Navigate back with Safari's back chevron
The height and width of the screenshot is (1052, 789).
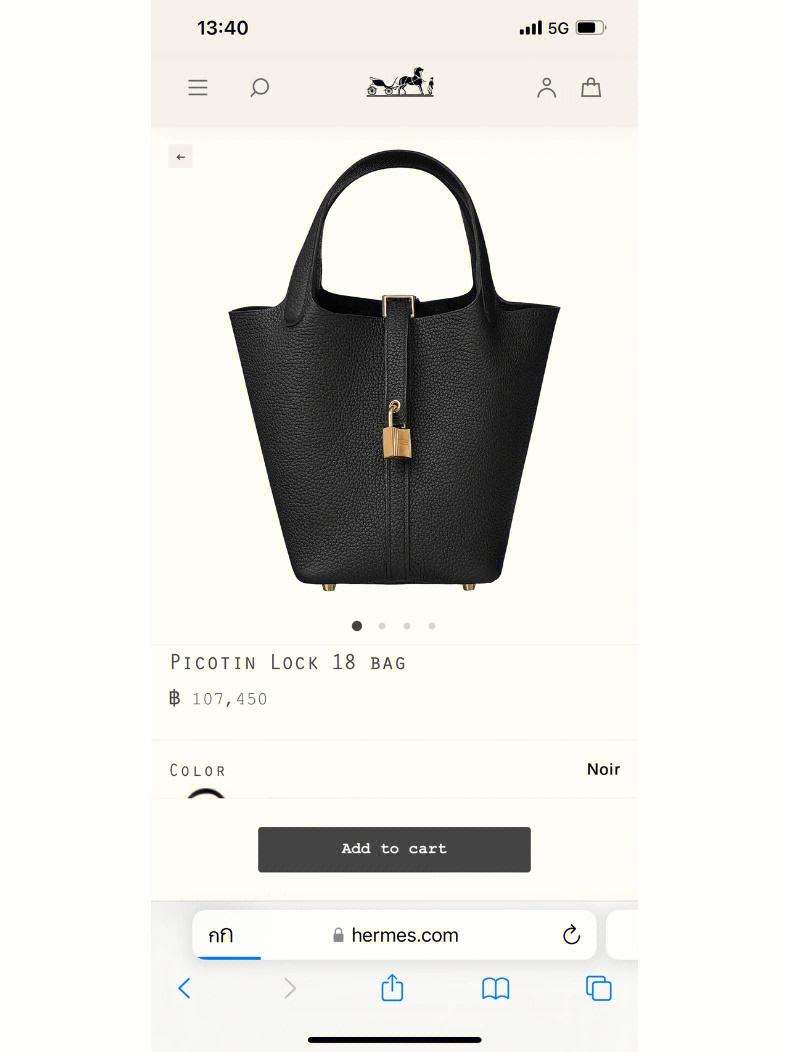[x=185, y=988]
